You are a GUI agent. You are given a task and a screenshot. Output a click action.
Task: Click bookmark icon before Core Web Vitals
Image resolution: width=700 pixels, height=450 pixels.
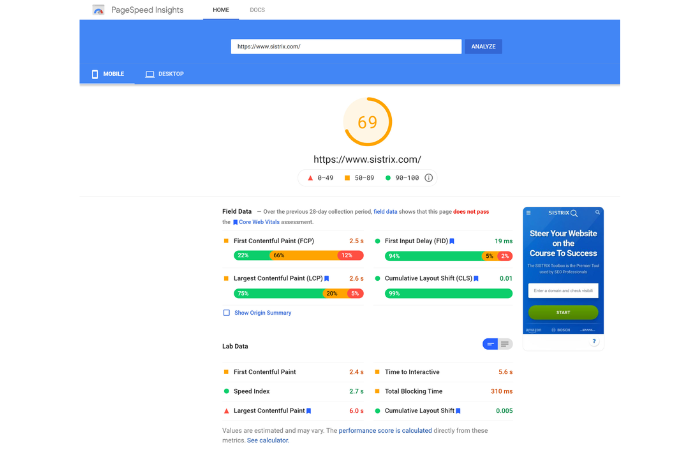235,222
